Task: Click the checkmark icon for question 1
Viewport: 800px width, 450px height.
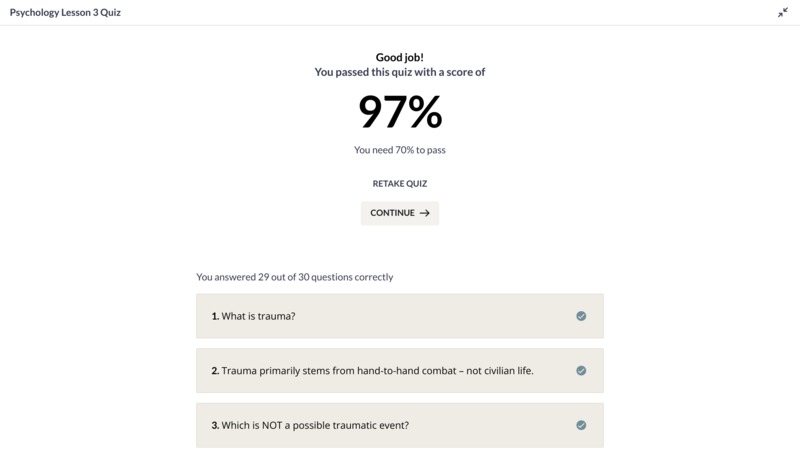Action: [581, 316]
